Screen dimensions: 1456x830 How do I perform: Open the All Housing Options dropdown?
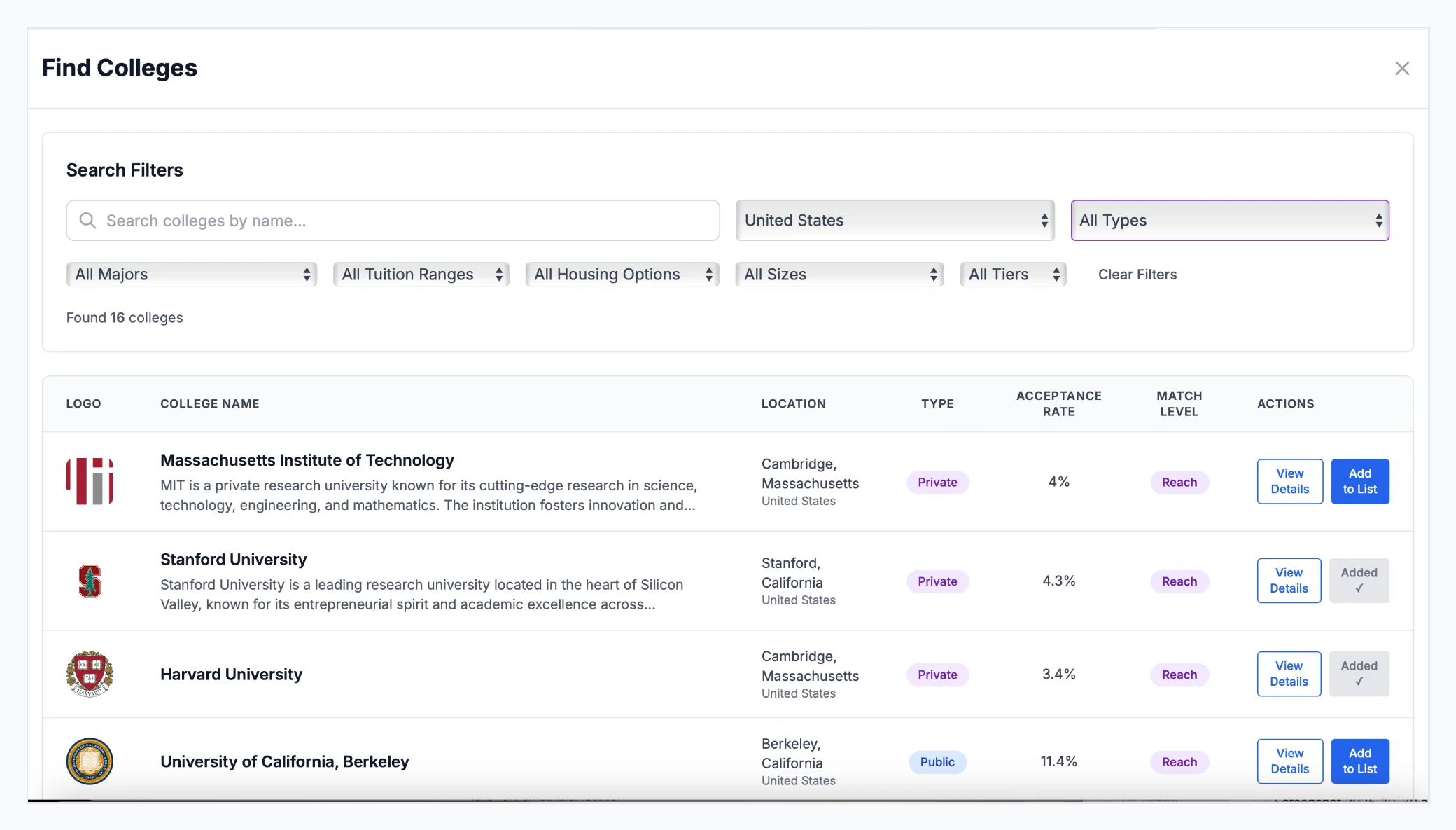tap(622, 274)
